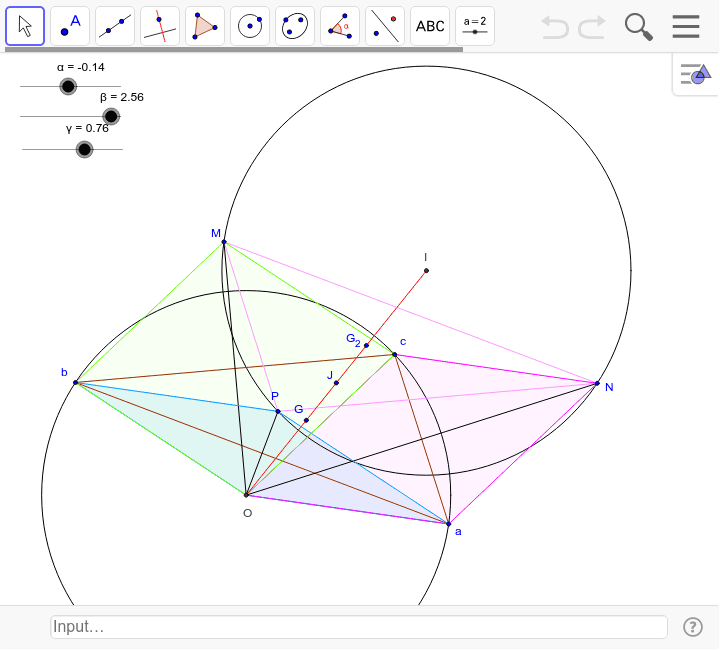Screen dimensions: 720x650
Task: Select point N on the large circle
Action: tap(597, 383)
